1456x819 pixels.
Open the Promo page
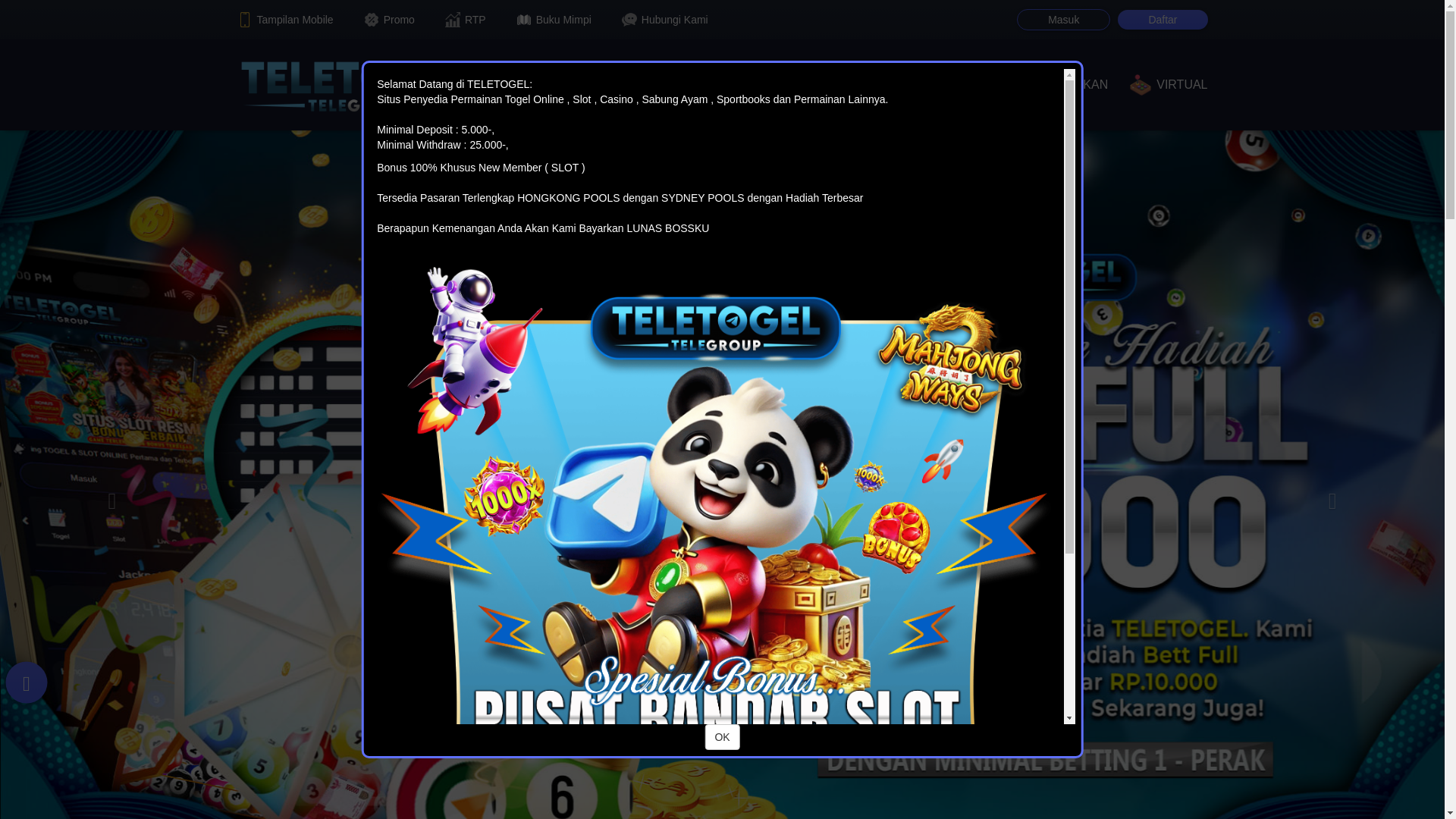tap(389, 20)
